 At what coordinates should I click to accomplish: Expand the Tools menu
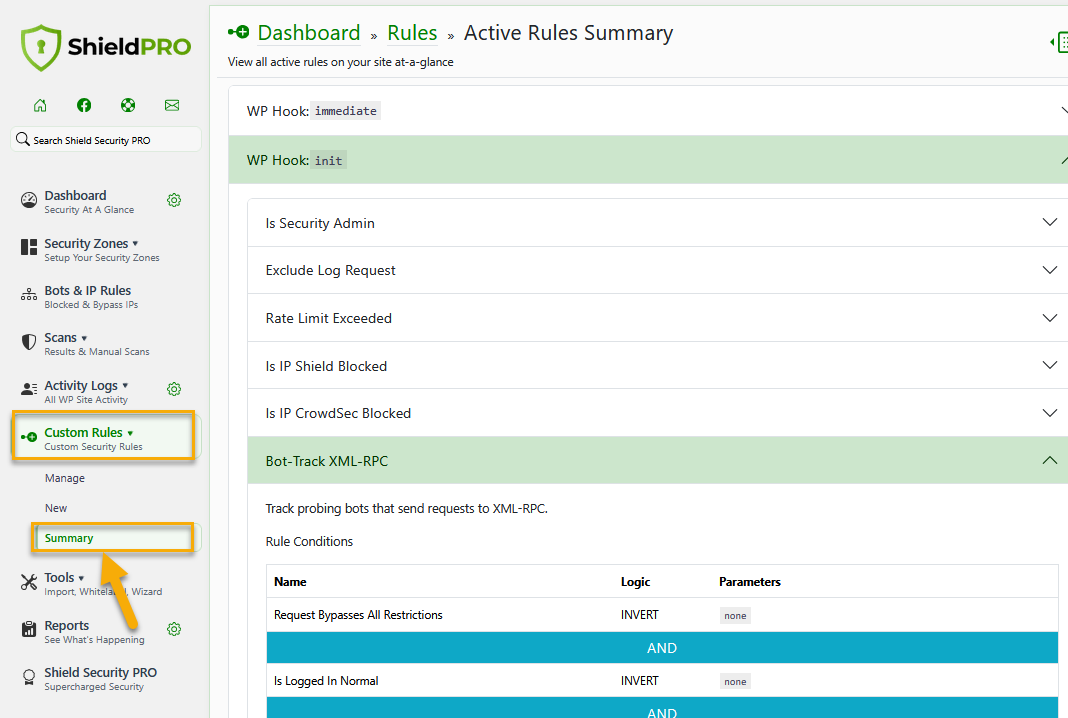(x=103, y=584)
